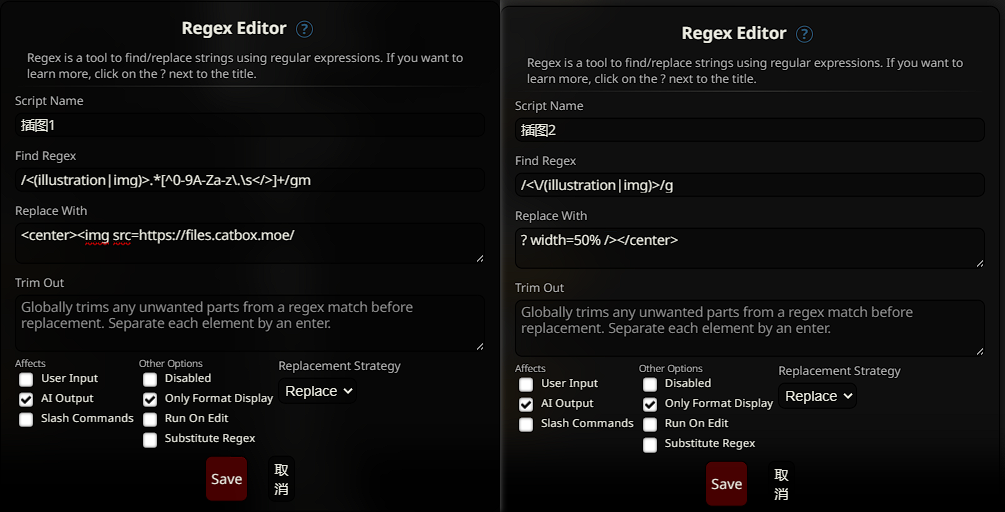Open the help icon in the right Regex Editor panel
The height and width of the screenshot is (512, 1005).
(x=805, y=34)
